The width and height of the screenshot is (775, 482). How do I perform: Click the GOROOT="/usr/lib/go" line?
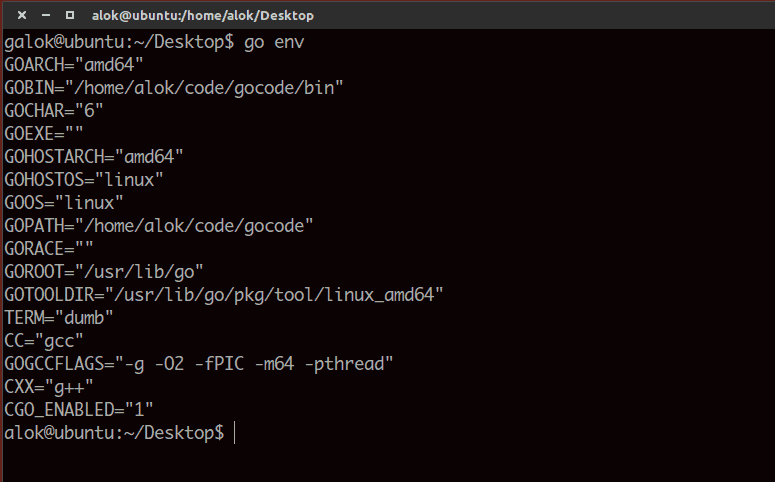click(x=104, y=271)
